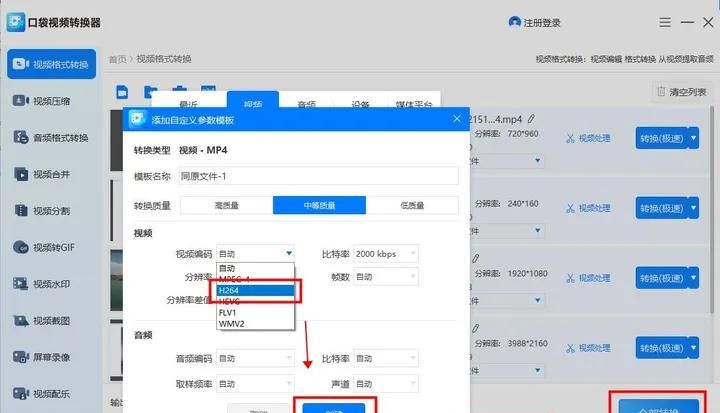Viewport: 720px width, 413px height.
Task: Select 低质量 conversion quality
Action: coord(412,205)
